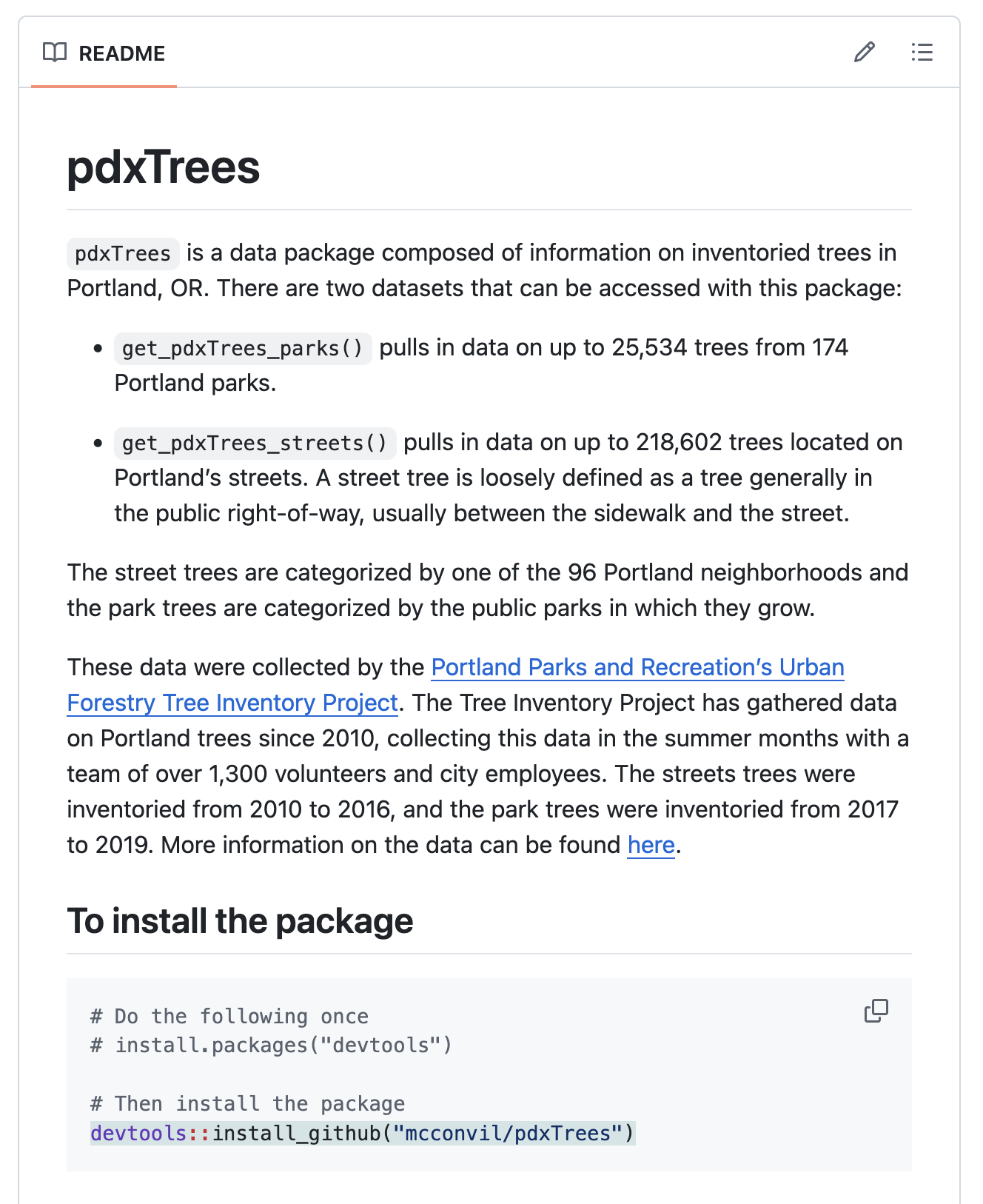Image resolution: width=983 pixels, height=1204 pixels.
Task: Edit the README with pencil icon
Action: point(864,53)
